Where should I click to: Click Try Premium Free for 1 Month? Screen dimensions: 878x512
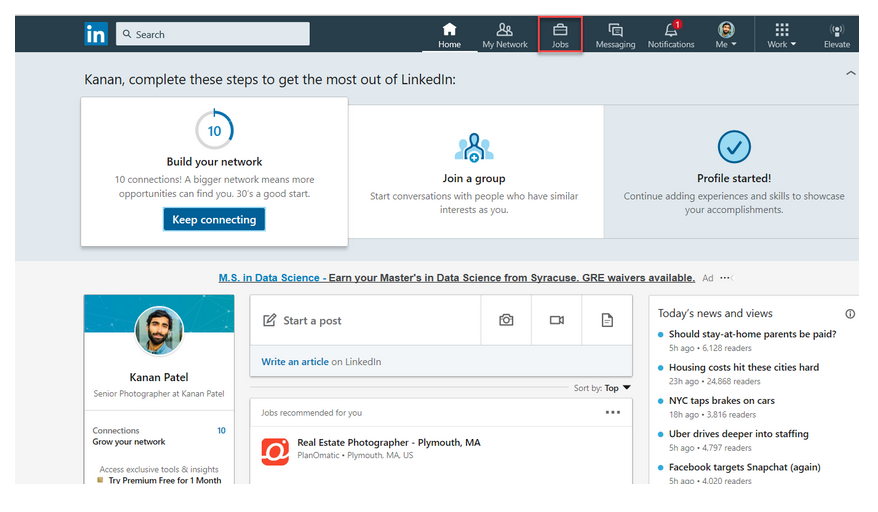tap(165, 480)
